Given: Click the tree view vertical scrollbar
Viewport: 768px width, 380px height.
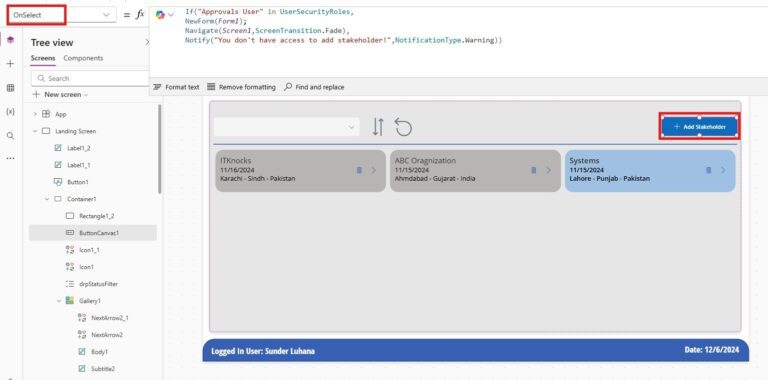Looking at the screenshot, I should pyautogui.click(x=159, y=149).
